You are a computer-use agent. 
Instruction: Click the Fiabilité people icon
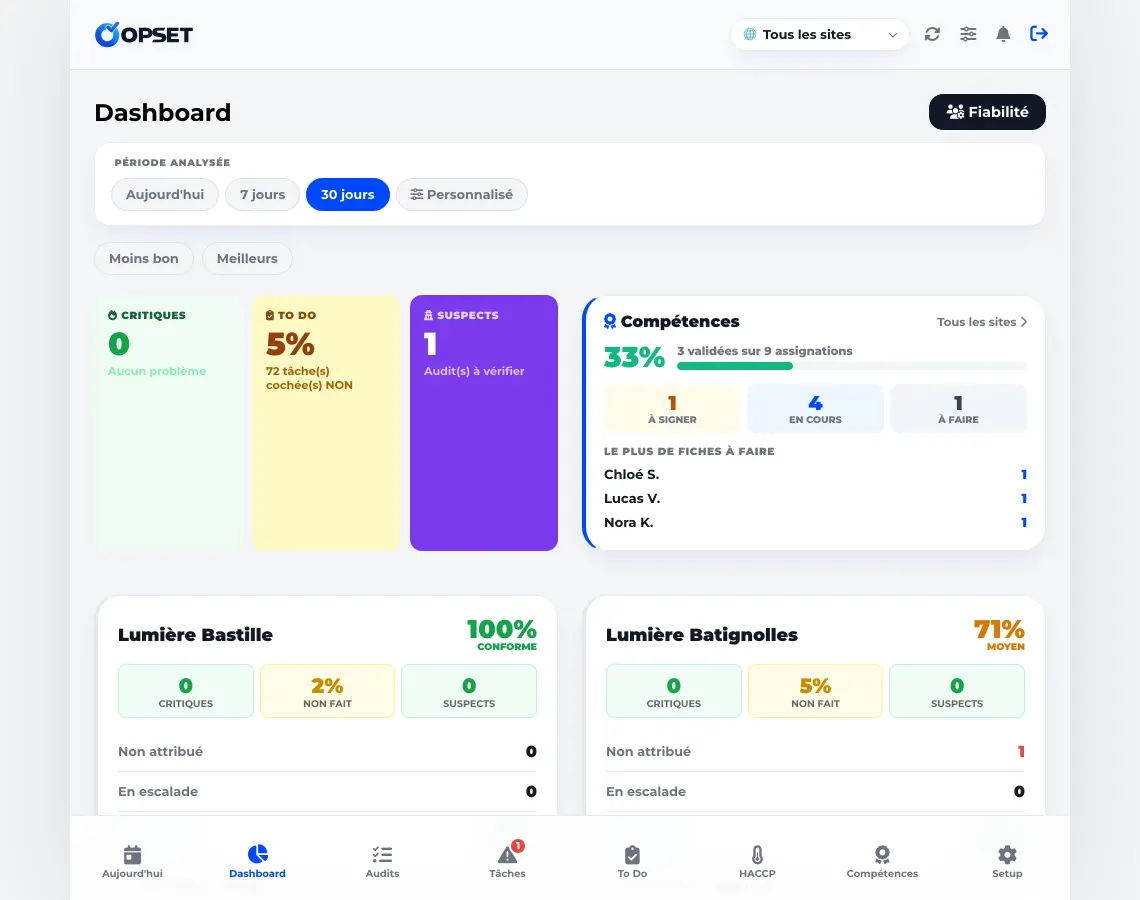pyautogui.click(x=955, y=112)
